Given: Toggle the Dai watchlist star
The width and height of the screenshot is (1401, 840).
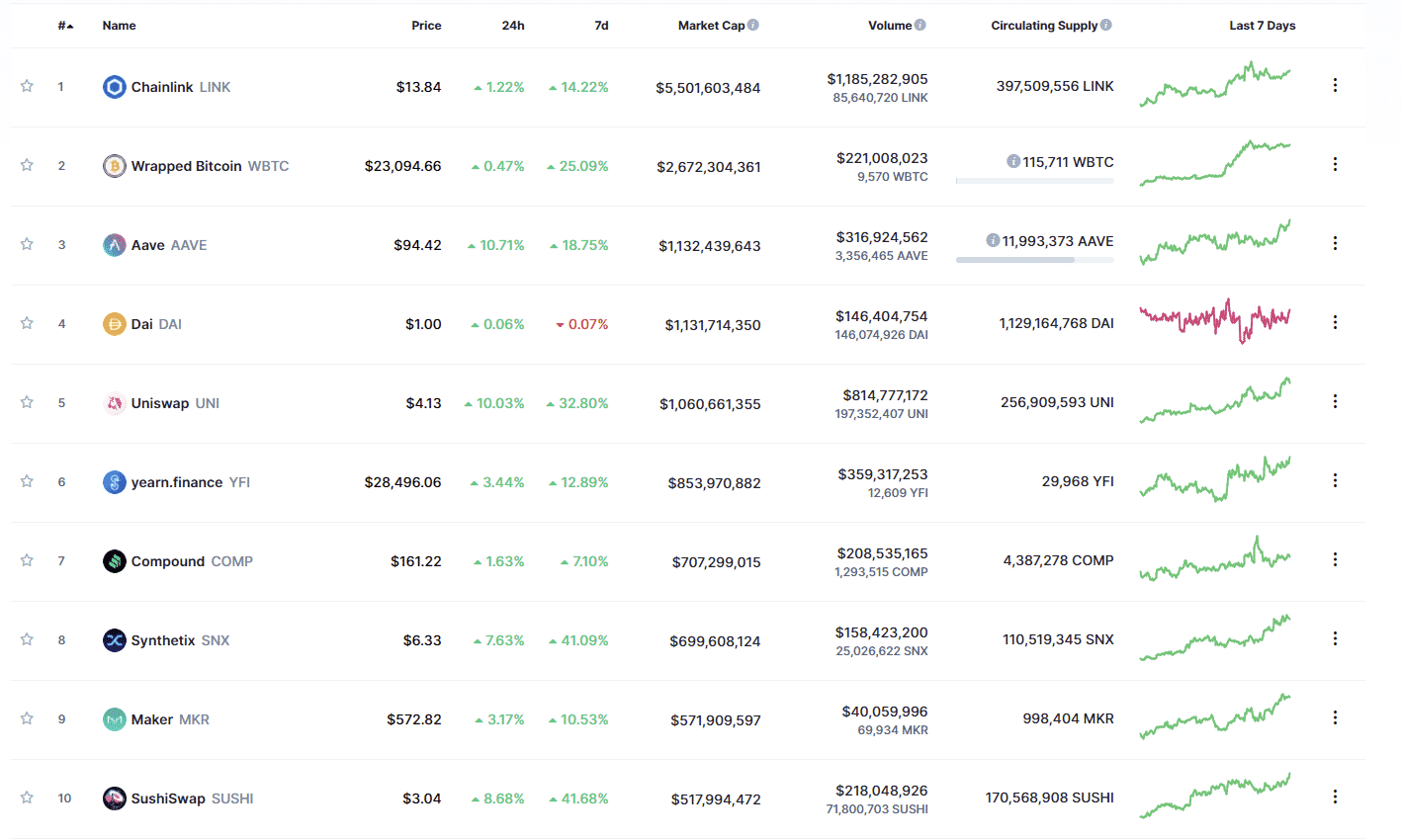Looking at the screenshot, I should [x=27, y=323].
